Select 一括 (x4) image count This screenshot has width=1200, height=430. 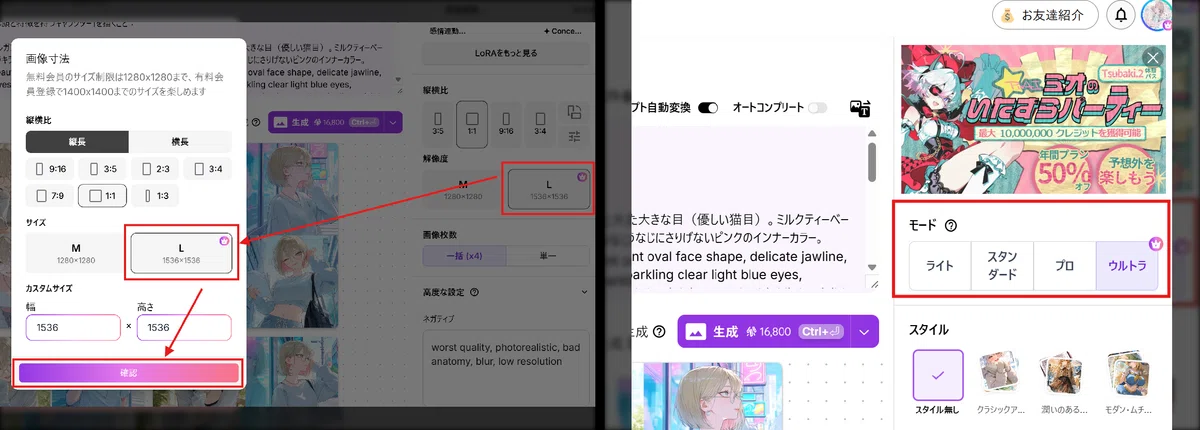pos(465,255)
